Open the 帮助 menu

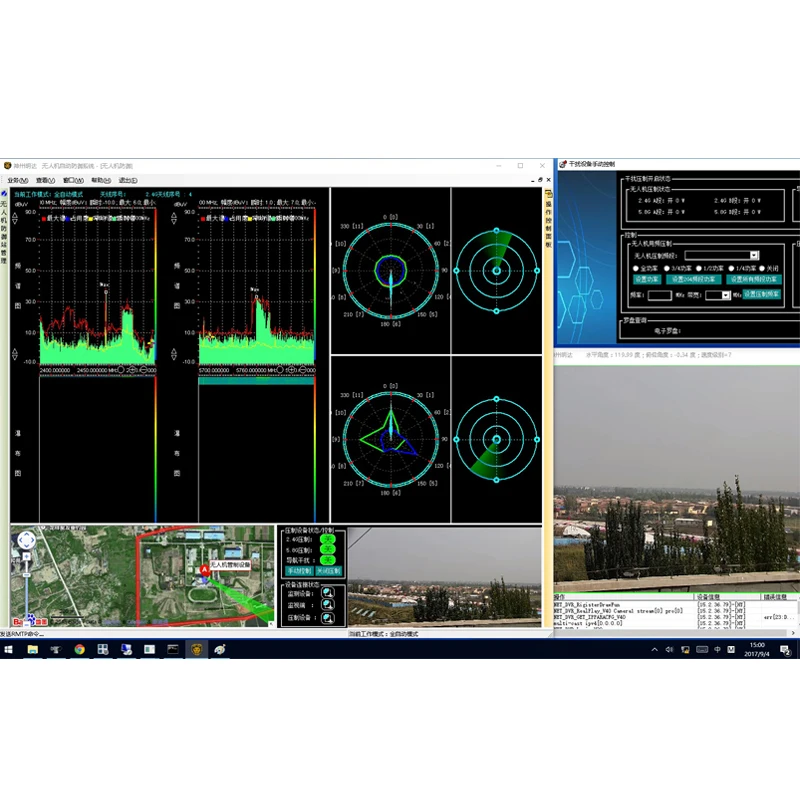[101, 181]
